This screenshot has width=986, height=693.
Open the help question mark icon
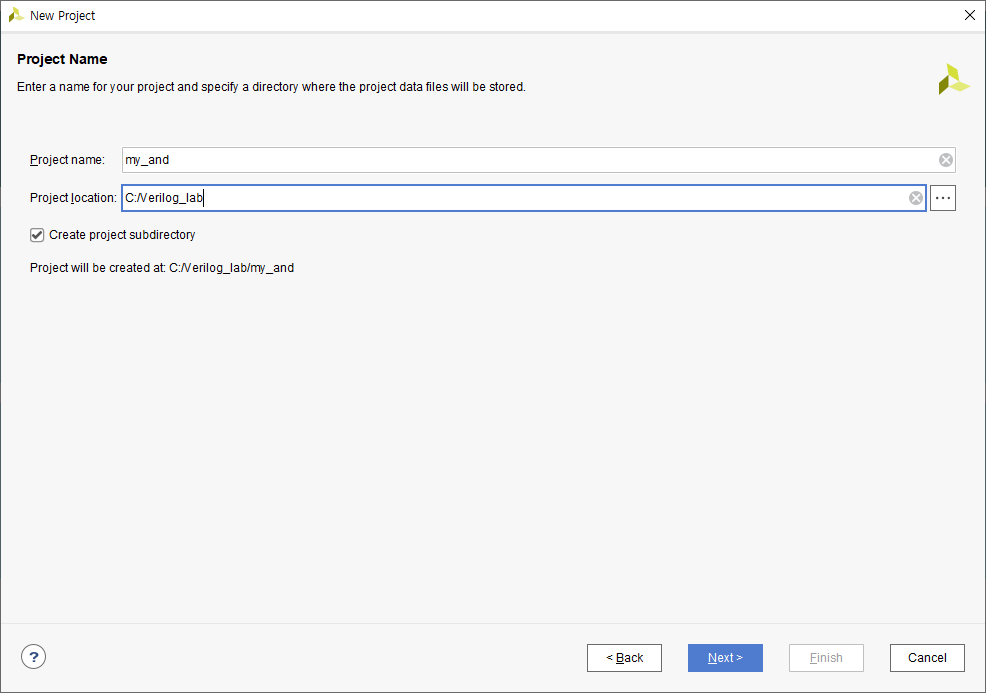(33, 657)
